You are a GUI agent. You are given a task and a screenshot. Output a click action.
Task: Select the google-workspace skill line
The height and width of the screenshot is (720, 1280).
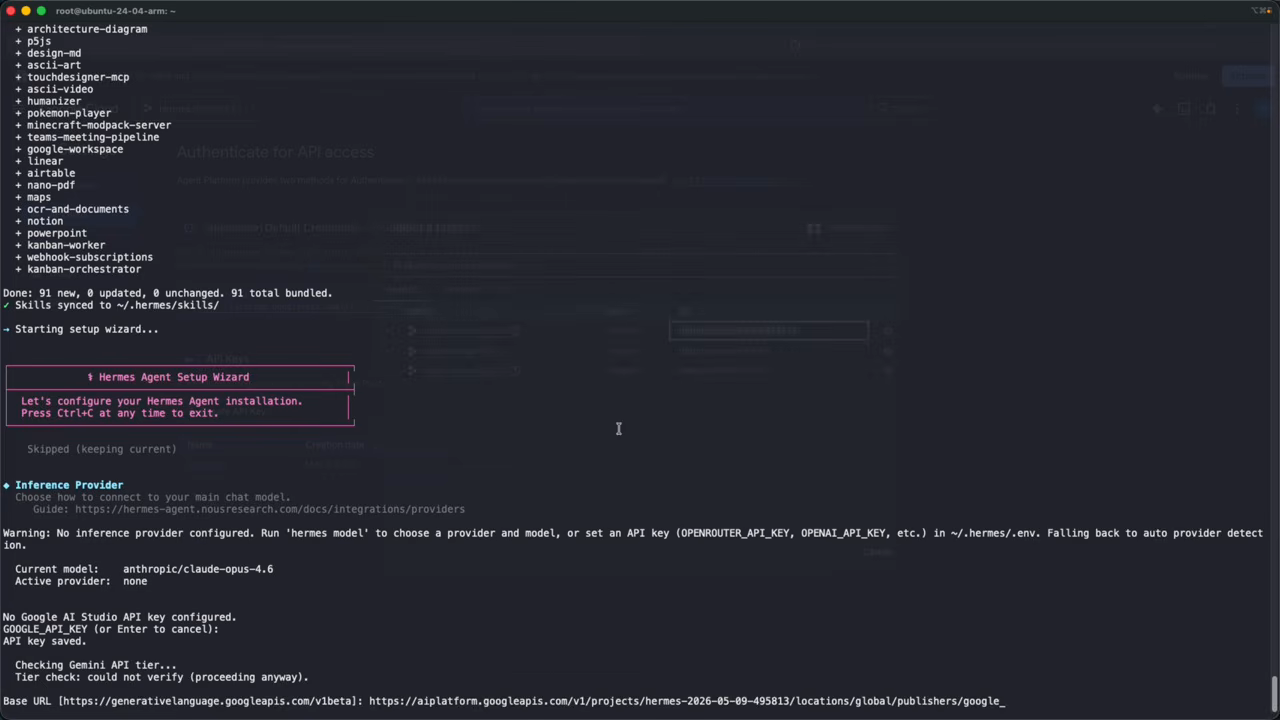(69, 149)
